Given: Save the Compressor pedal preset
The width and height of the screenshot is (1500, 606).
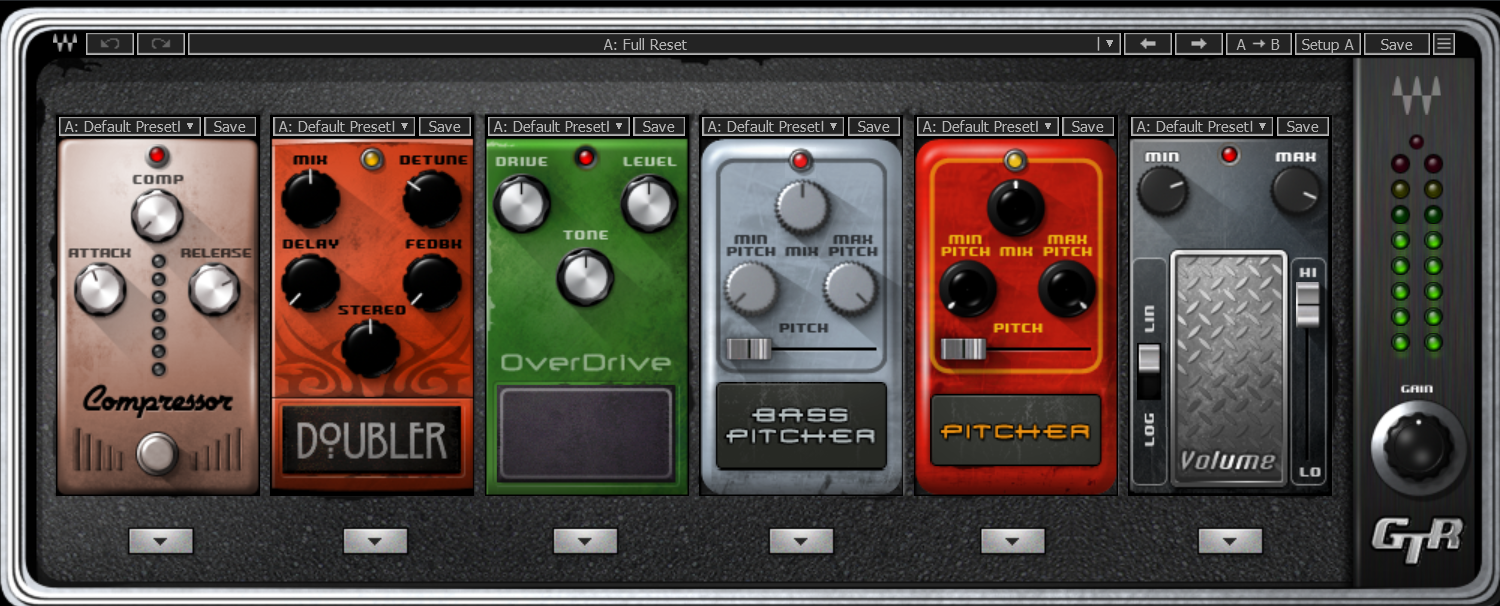Looking at the screenshot, I should coord(230,126).
